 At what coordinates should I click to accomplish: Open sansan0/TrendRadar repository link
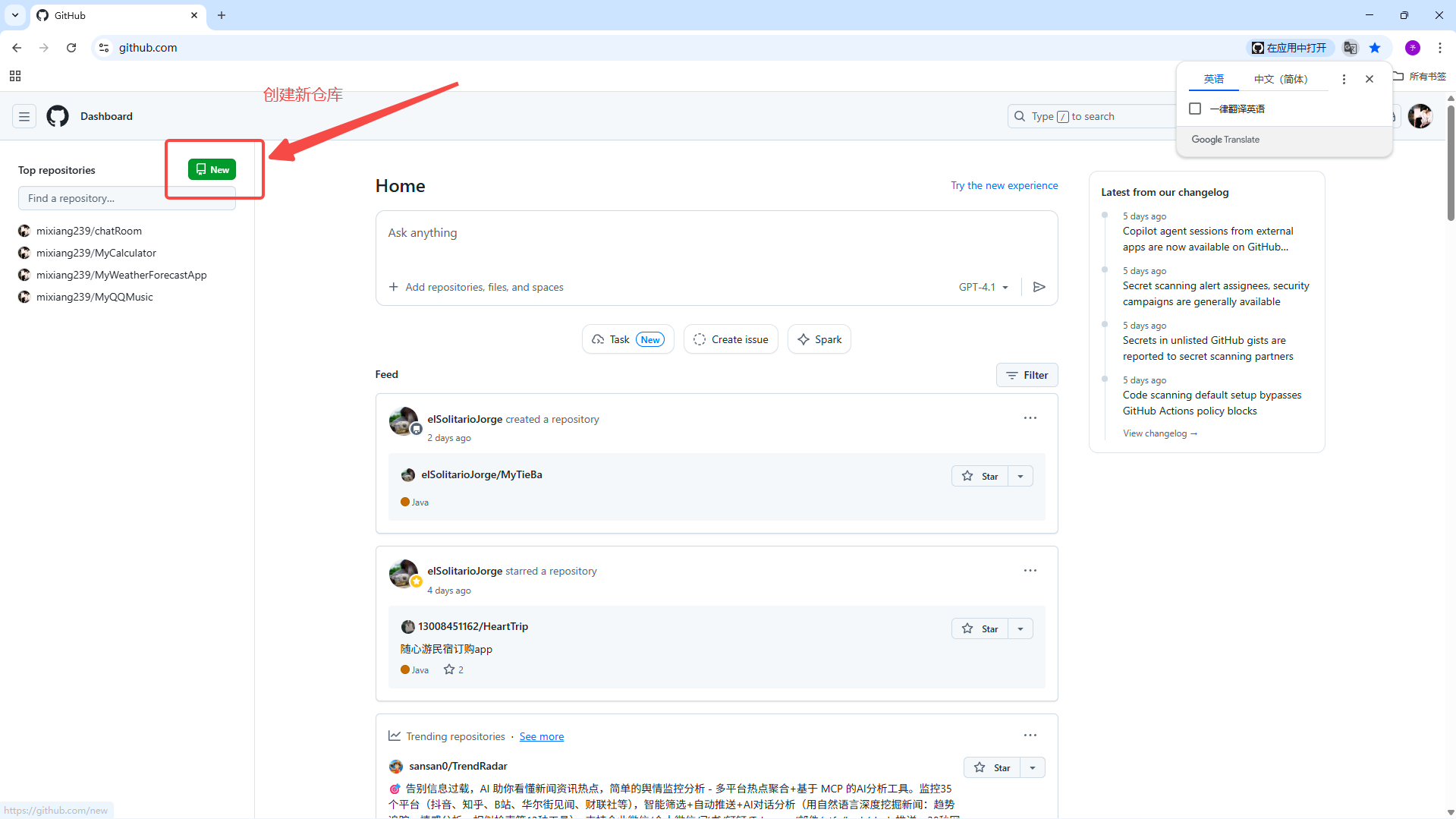click(458, 766)
